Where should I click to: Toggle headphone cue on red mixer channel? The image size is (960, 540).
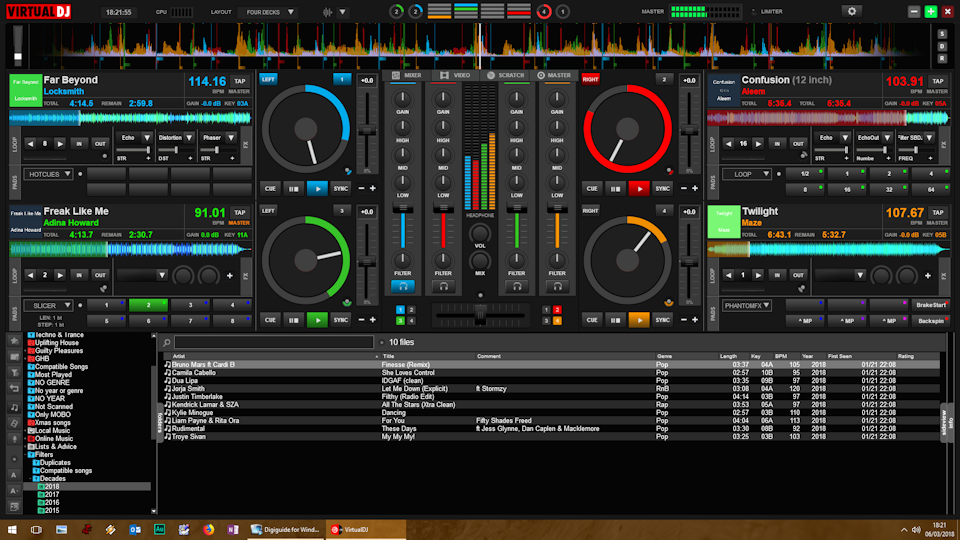click(x=443, y=286)
